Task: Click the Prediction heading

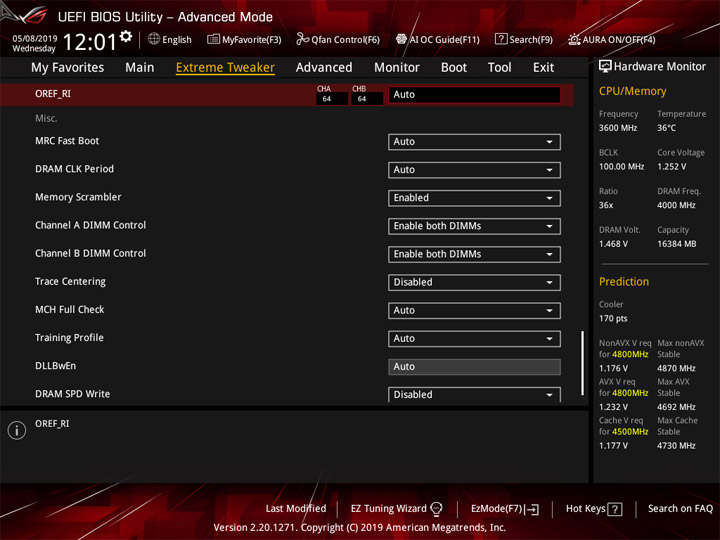Action: (624, 281)
